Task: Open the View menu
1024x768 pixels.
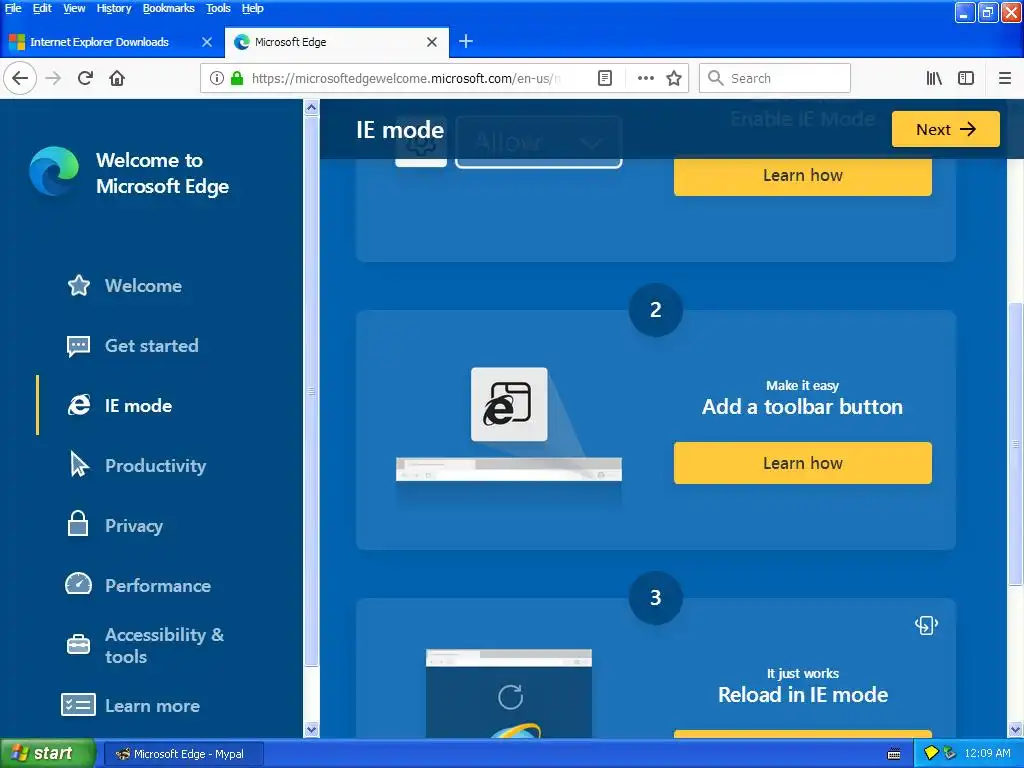Action: point(74,8)
